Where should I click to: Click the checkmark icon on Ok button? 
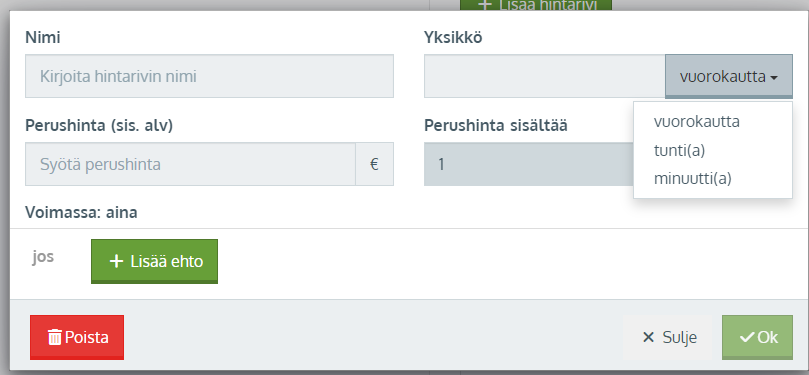click(747, 337)
